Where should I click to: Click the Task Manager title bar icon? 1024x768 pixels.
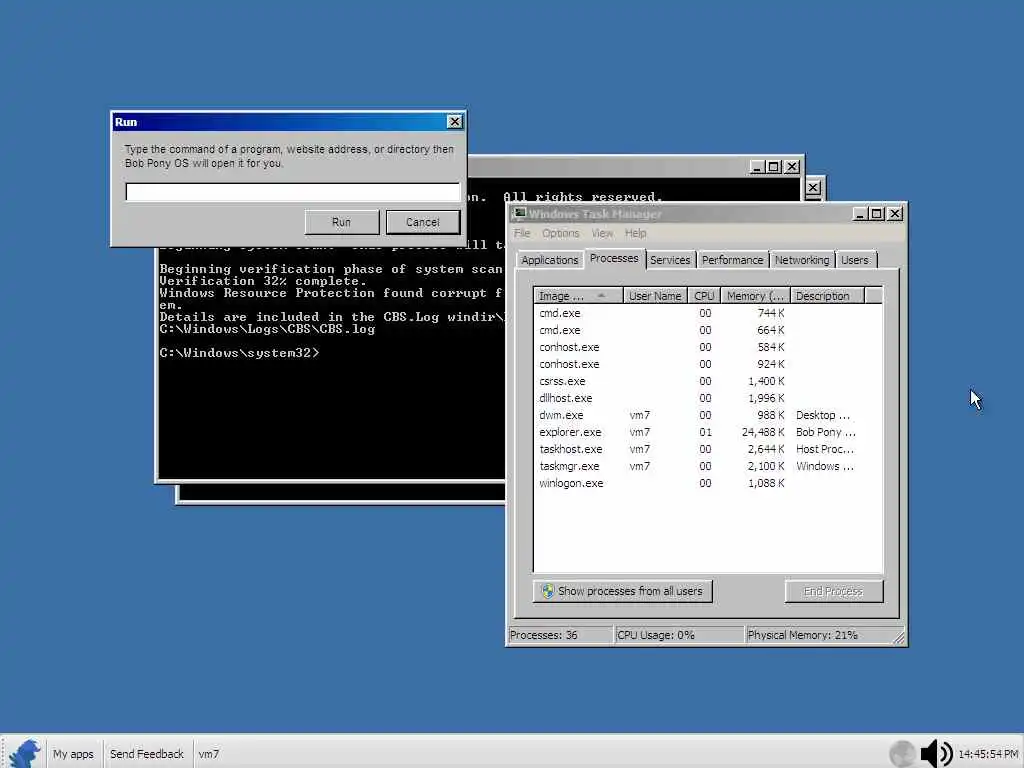click(519, 214)
